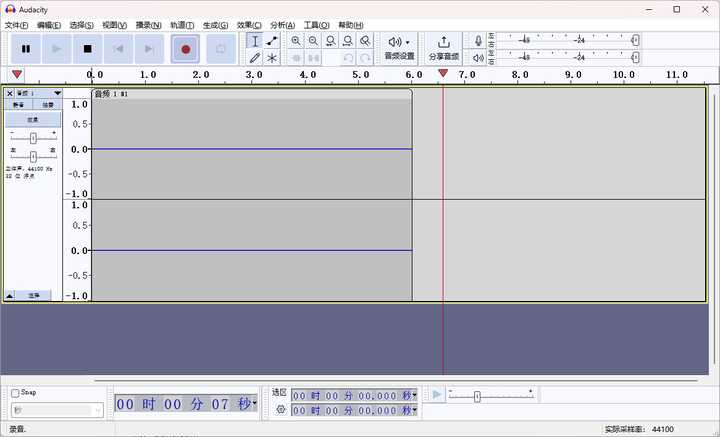Click the microphone record meter icon

[x=478, y=41]
